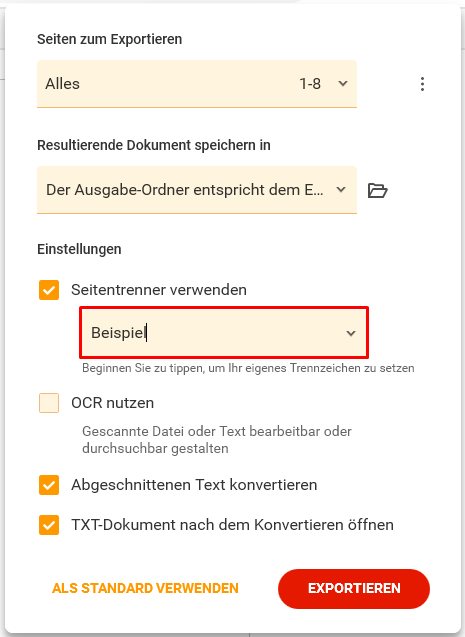Click the Seitentrenner verwenden label text
This screenshot has width=465, height=637.
point(159,290)
